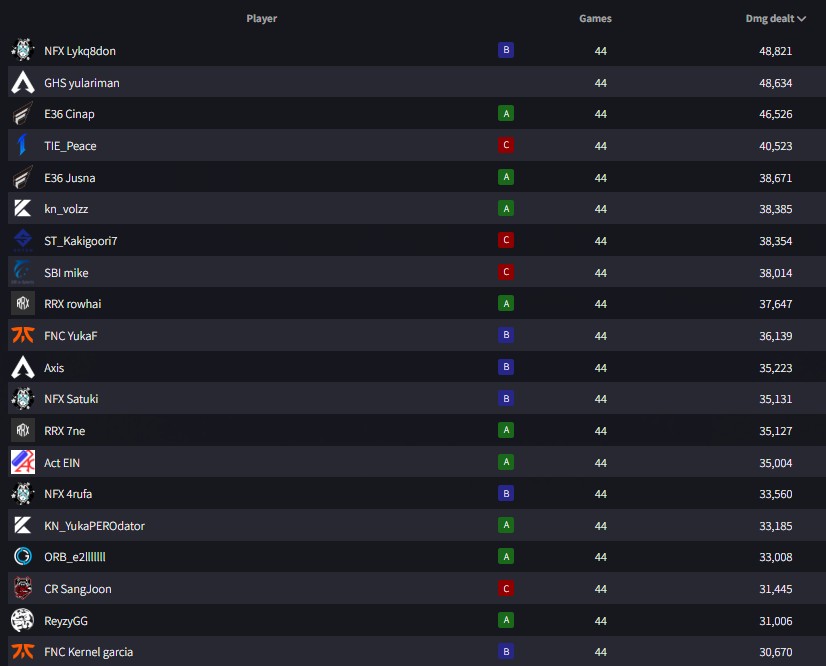The image size is (826, 666).
Task: Select the SBI mike row damage value 38,014
Action: (775, 273)
